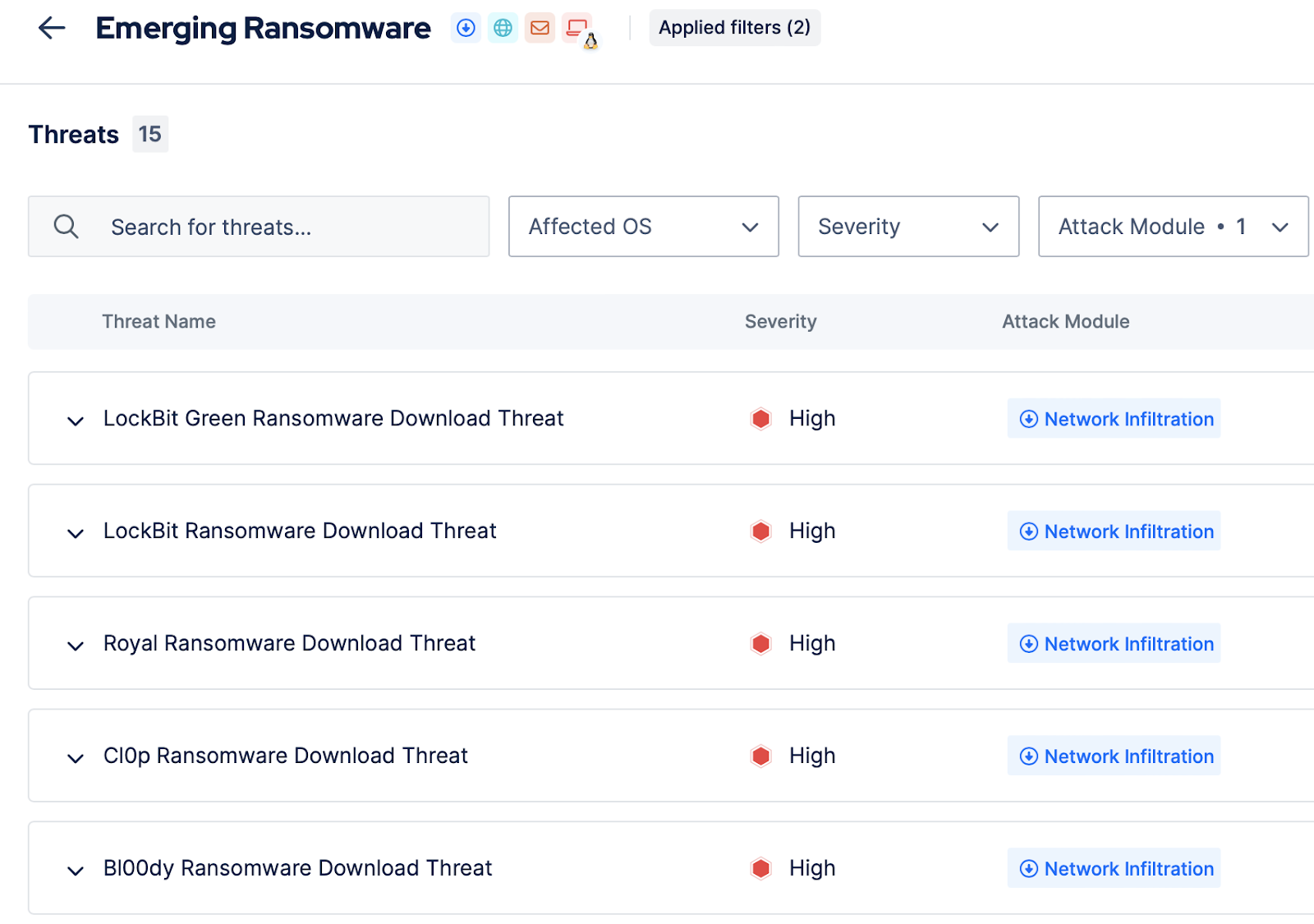Expand the Royal Ransomware Download Threat row
The width and height of the screenshot is (1314, 924).
pos(76,646)
